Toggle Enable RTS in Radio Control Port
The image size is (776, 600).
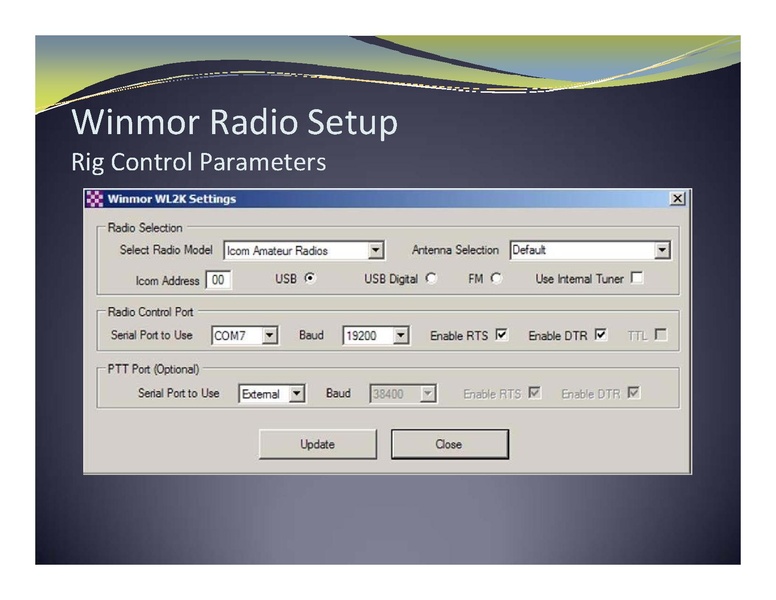[501, 335]
